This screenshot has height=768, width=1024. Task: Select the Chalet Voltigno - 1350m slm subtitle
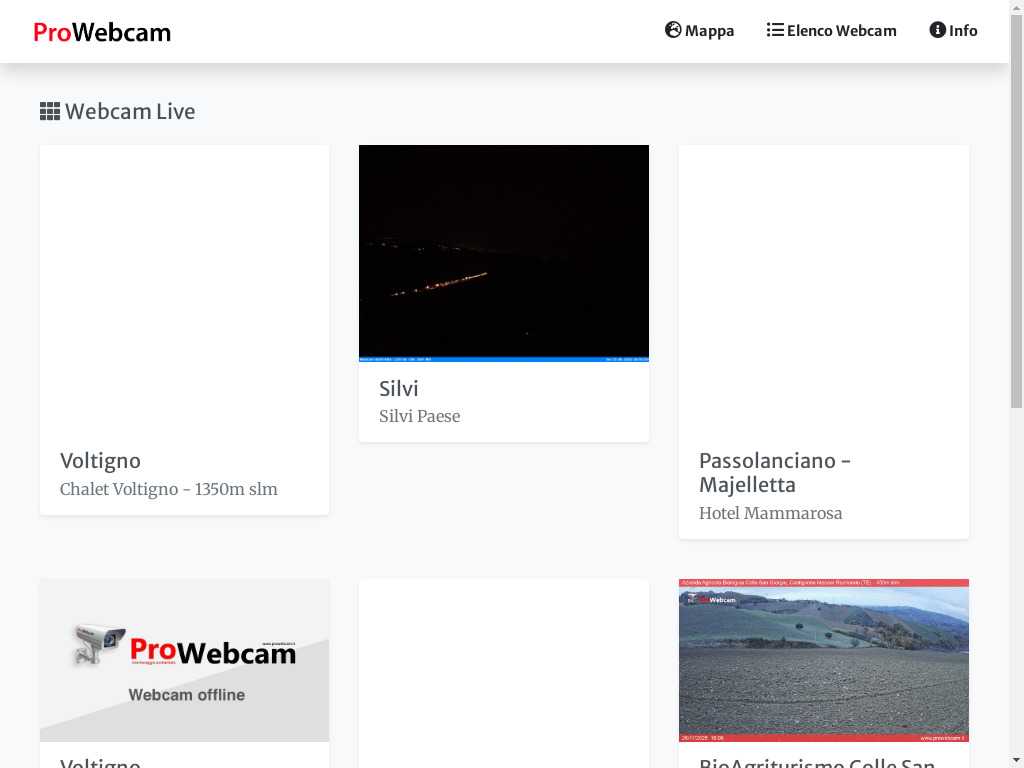tap(169, 490)
